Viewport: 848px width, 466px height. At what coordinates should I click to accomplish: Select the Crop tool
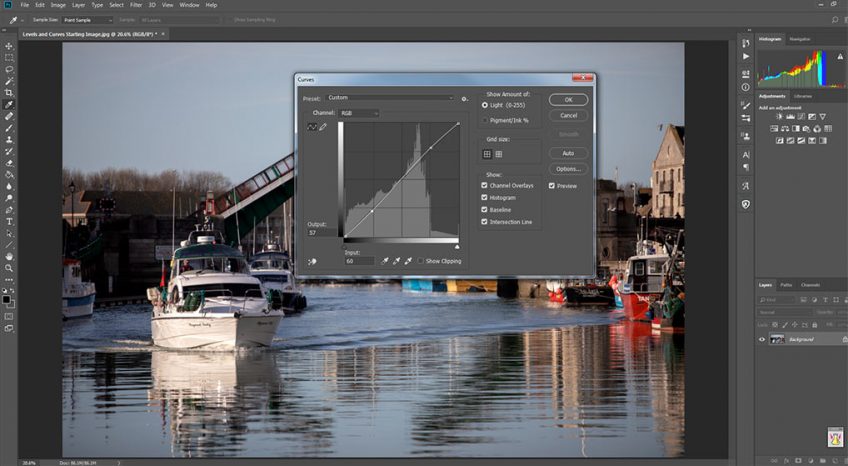click(9, 92)
